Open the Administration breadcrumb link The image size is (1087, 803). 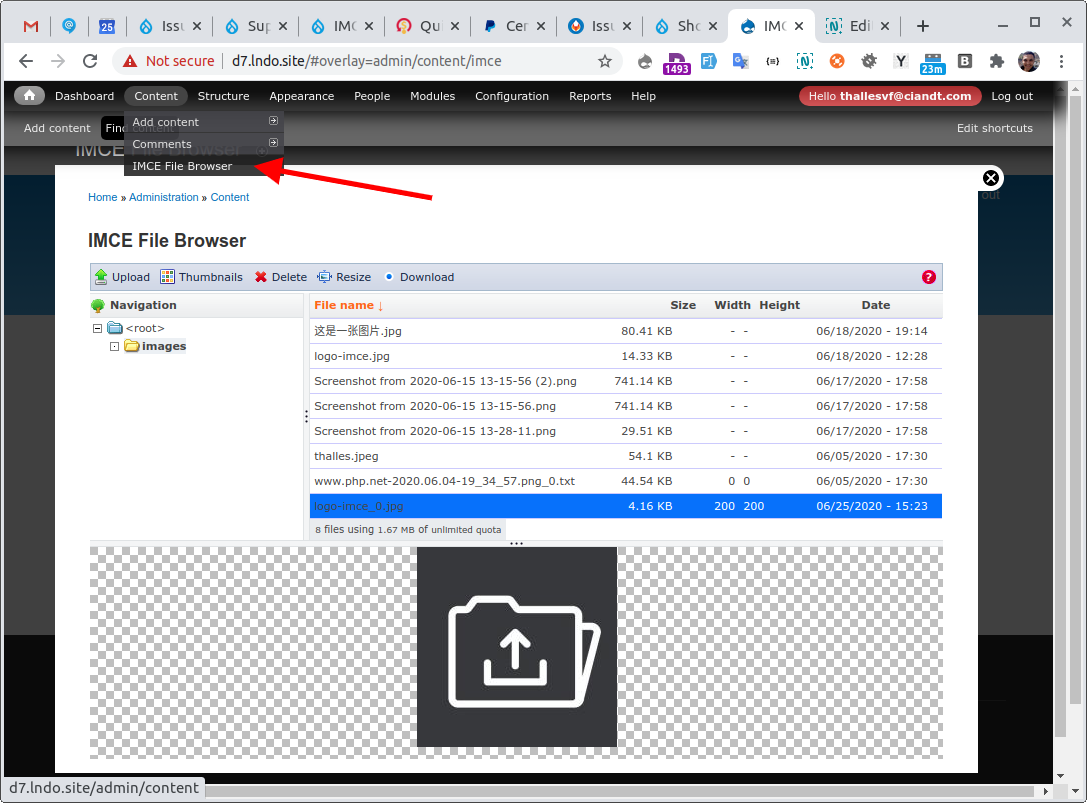click(163, 197)
